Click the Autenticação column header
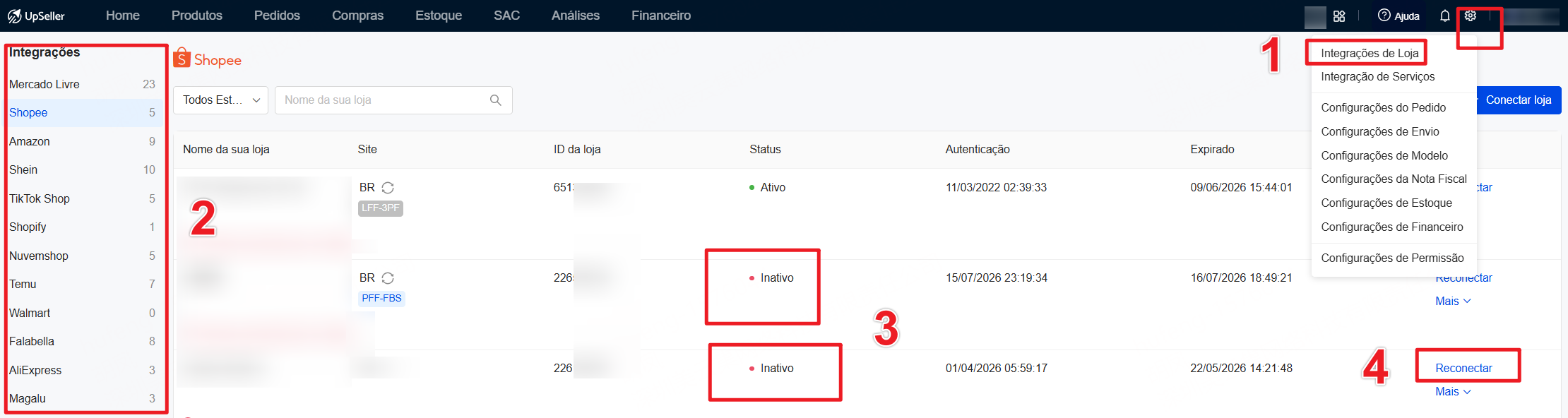1568x418 pixels. tap(978, 150)
